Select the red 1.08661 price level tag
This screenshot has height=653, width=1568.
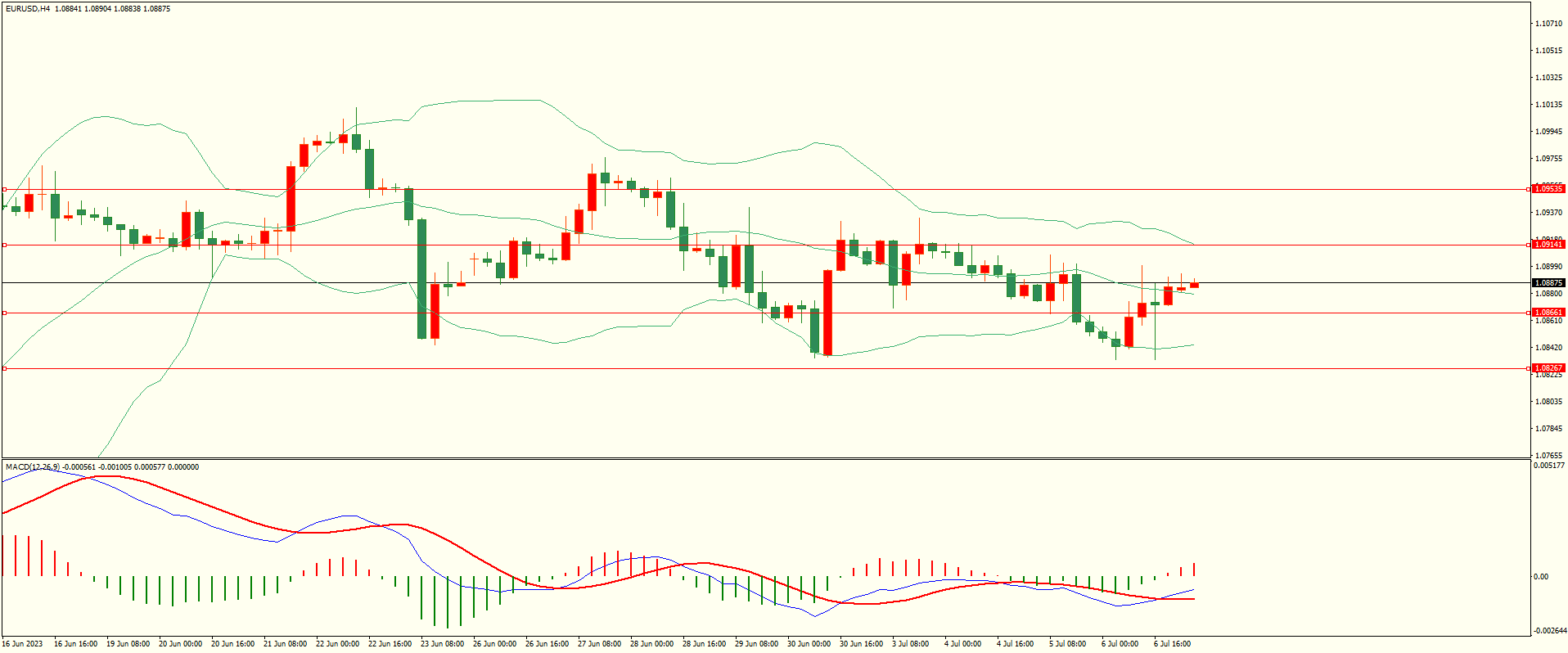[1548, 313]
